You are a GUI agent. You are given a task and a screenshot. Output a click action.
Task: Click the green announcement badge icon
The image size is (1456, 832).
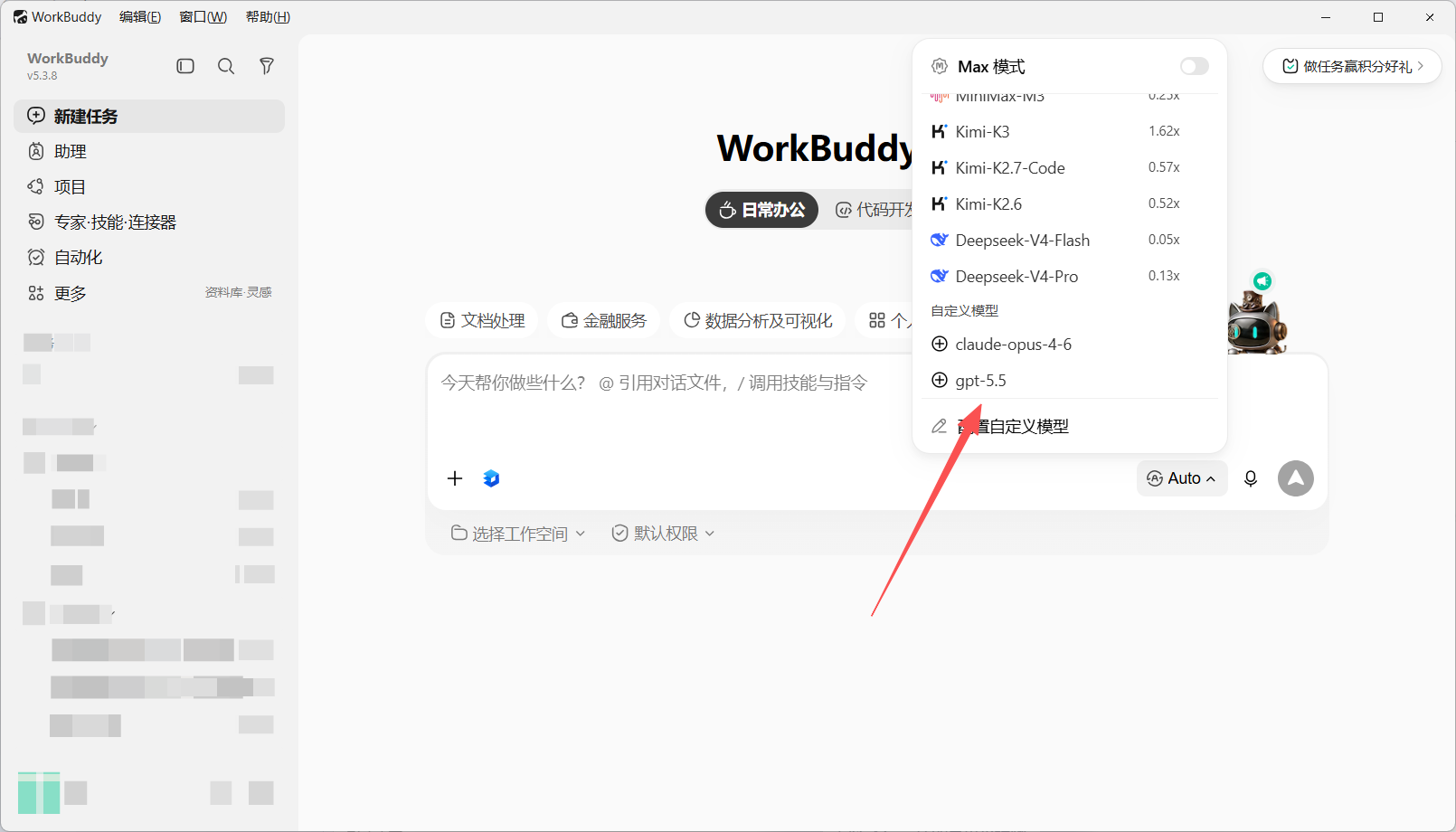pos(1262,281)
